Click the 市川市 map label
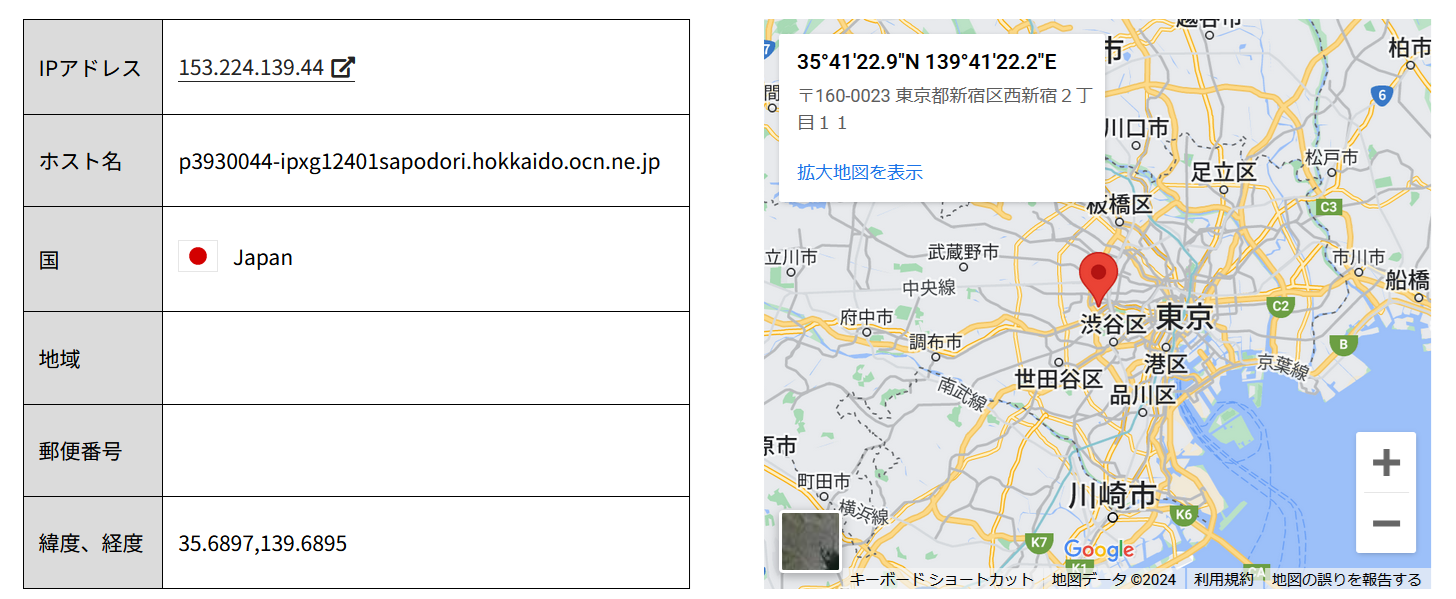This screenshot has height=599, width=1456. (1359, 256)
